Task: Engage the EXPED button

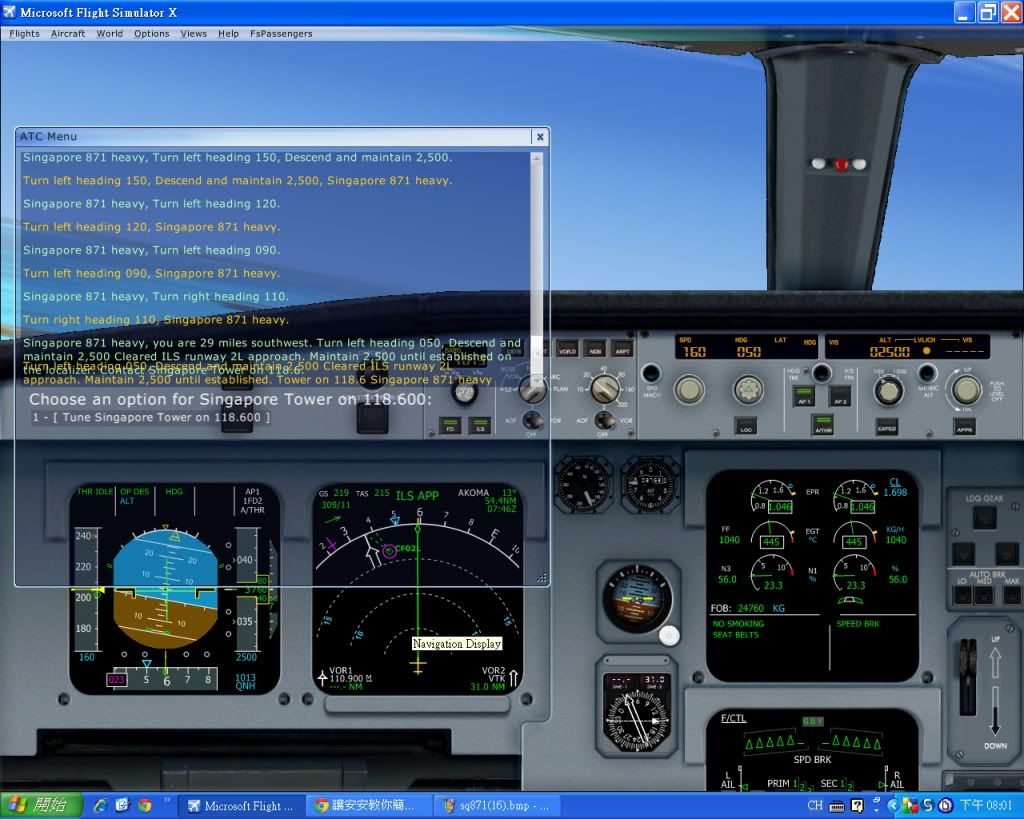Action: 887,426
